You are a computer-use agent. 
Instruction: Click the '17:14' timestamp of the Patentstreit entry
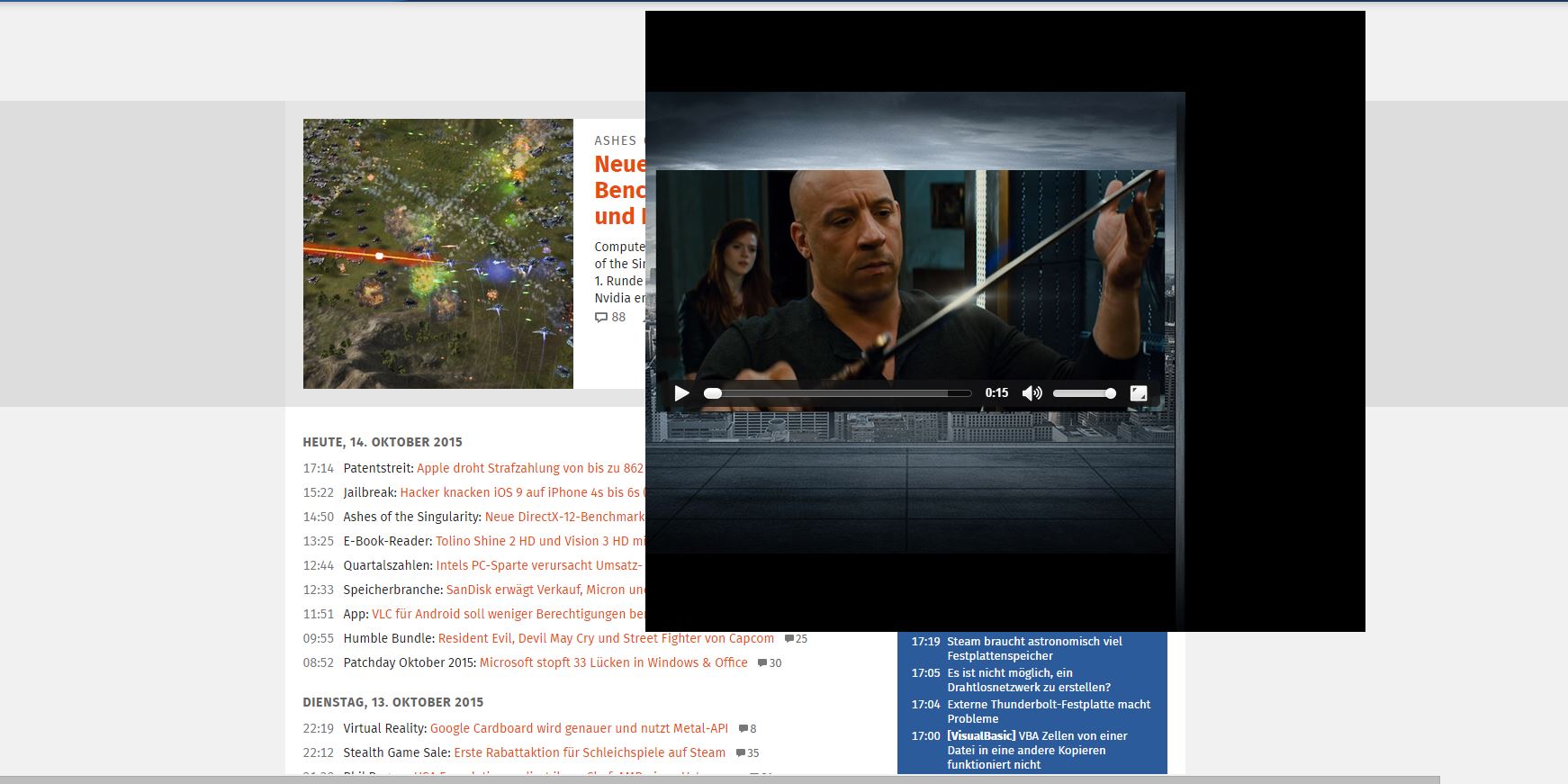point(319,468)
